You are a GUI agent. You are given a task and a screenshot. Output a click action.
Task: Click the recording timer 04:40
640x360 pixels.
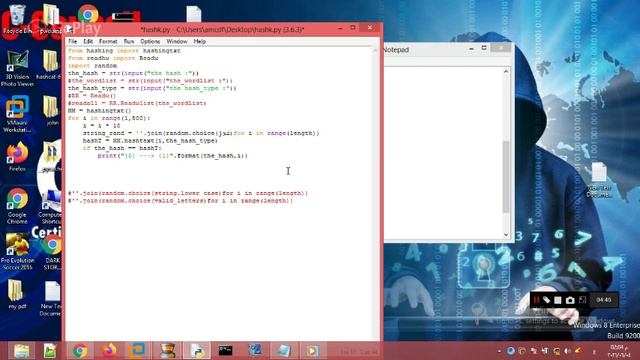point(604,300)
